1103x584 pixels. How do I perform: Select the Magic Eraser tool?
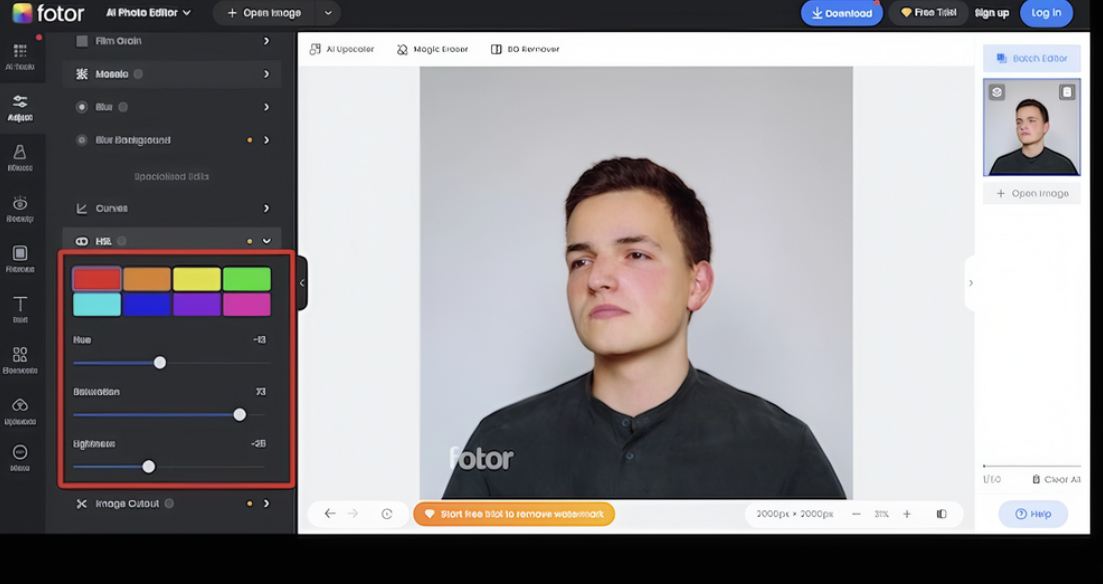click(432, 48)
